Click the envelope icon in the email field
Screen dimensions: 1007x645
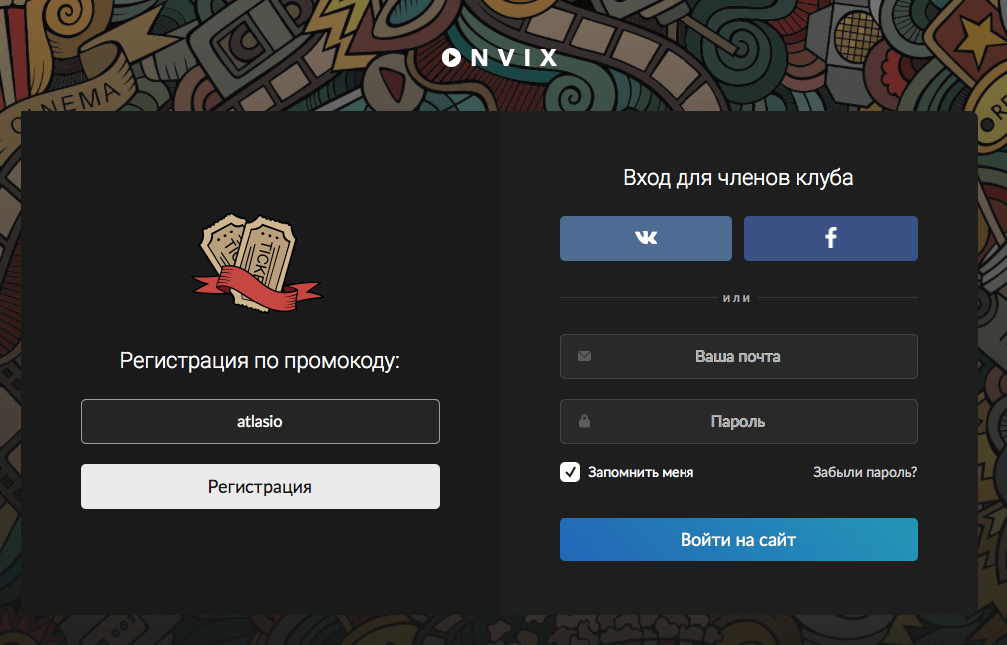(584, 356)
